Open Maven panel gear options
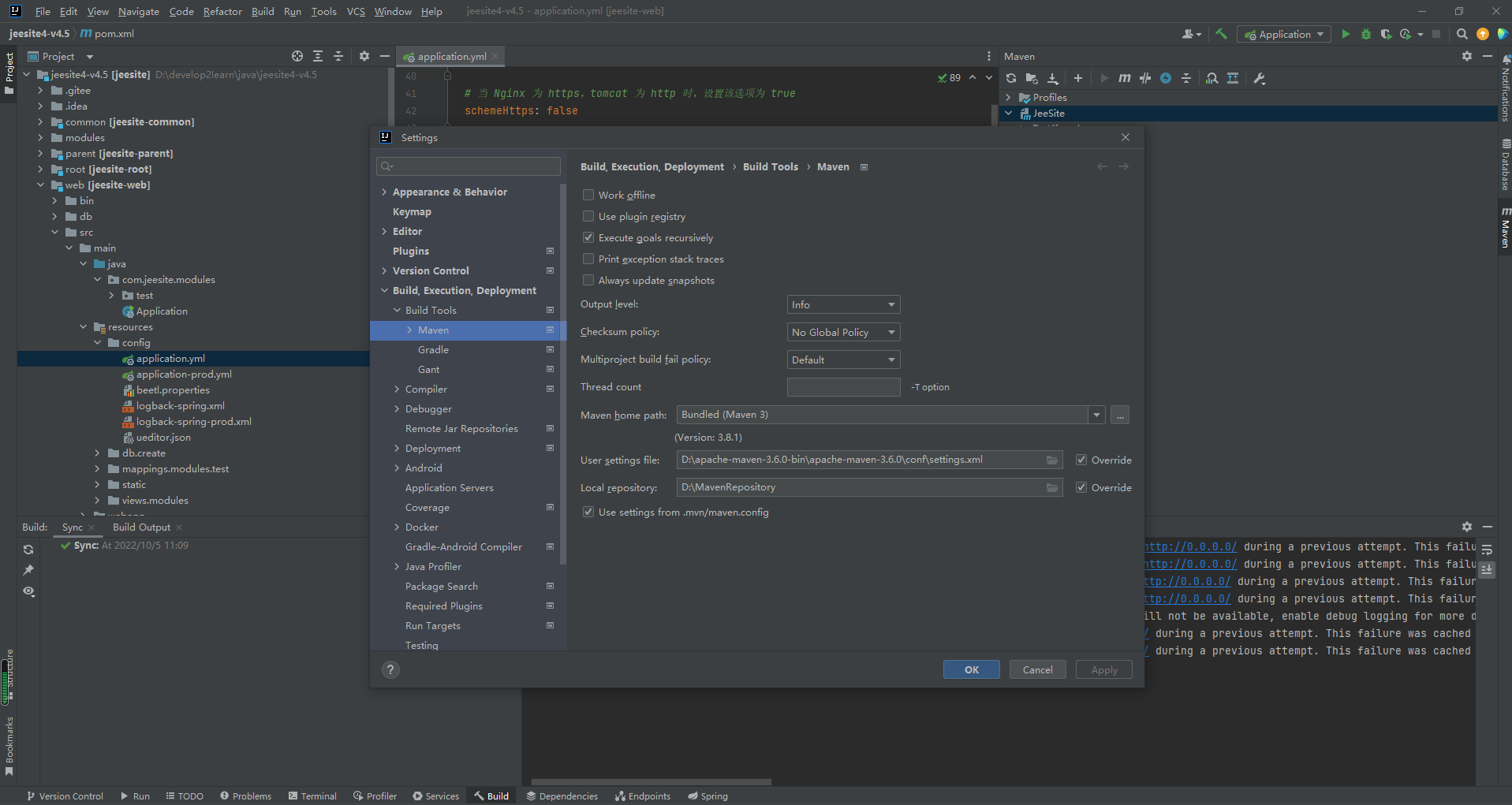 (x=1467, y=56)
